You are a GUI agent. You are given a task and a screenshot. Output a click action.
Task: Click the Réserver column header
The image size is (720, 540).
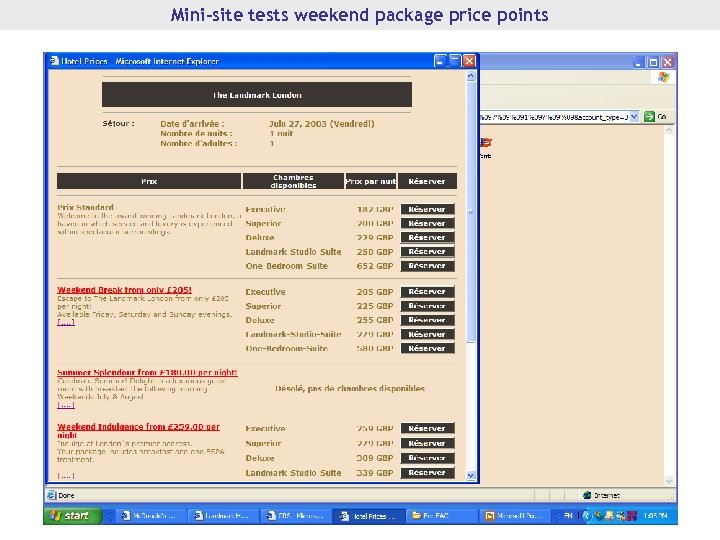(427, 181)
